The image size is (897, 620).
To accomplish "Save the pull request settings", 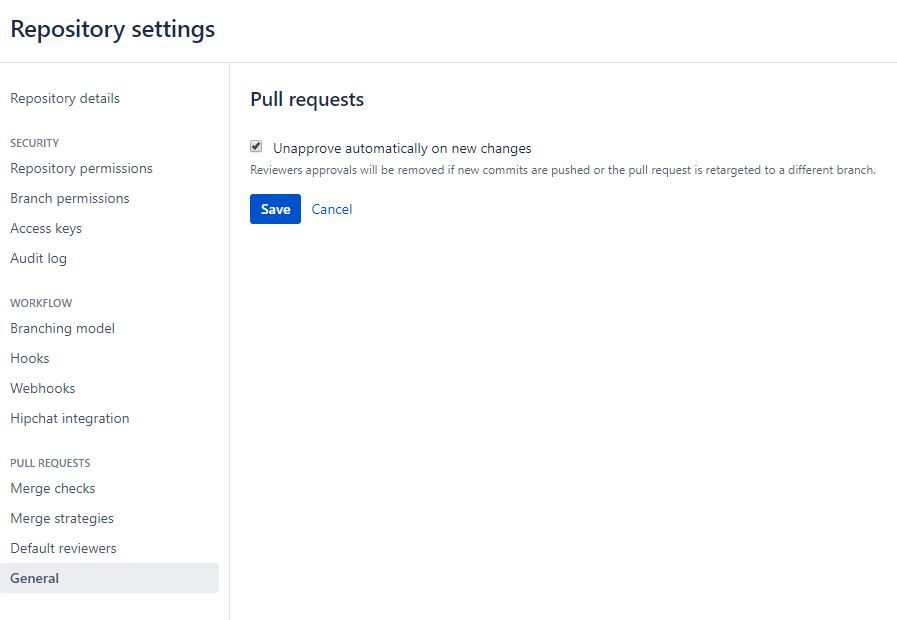I will (275, 209).
